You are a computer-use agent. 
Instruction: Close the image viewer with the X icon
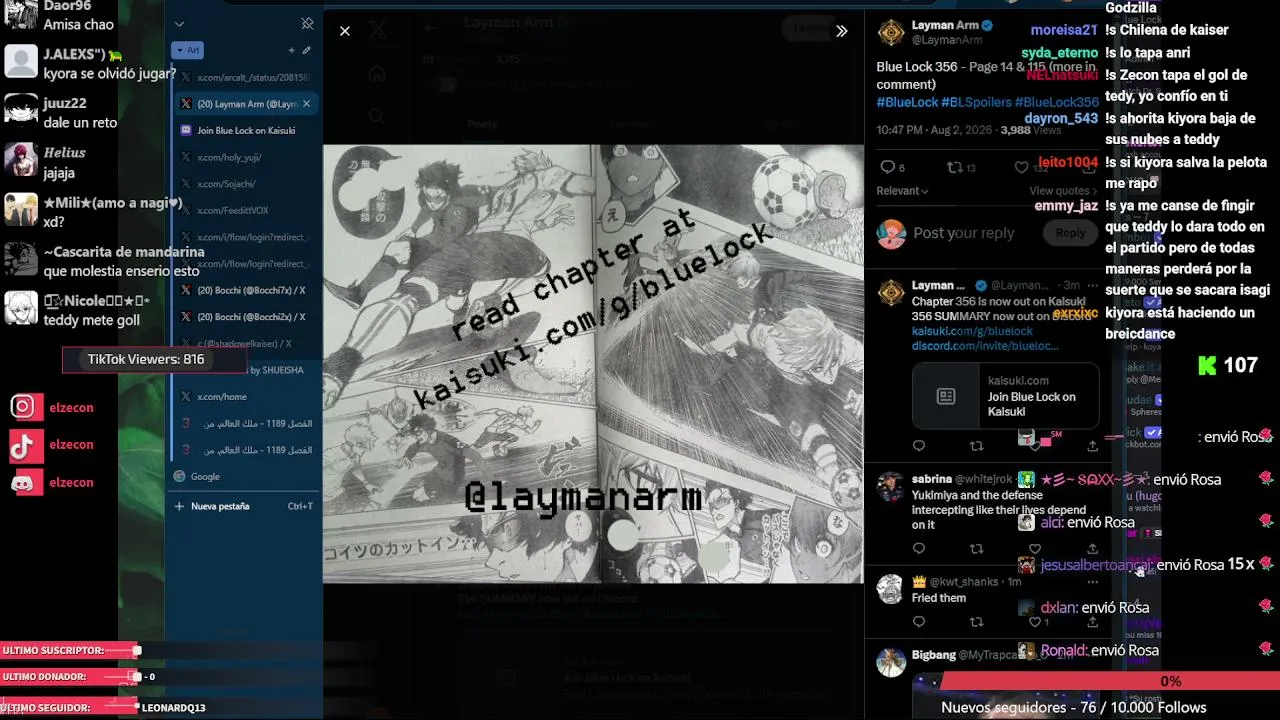pyautogui.click(x=345, y=31)
